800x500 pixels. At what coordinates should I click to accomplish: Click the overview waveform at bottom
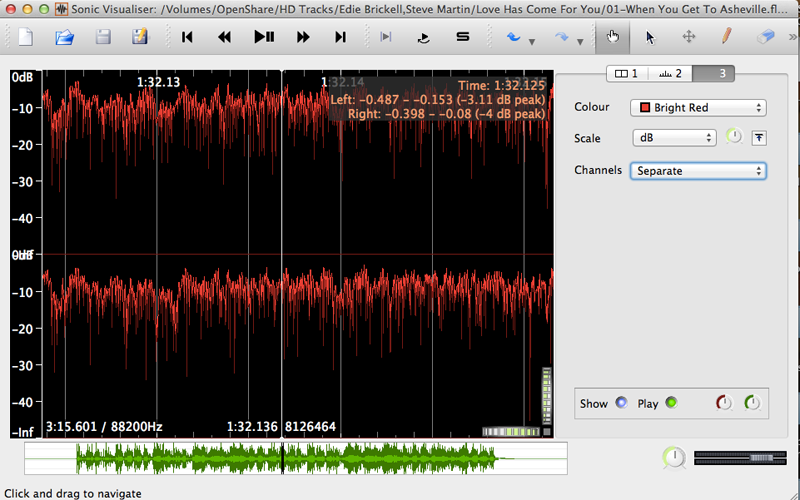tap(296, 458)
